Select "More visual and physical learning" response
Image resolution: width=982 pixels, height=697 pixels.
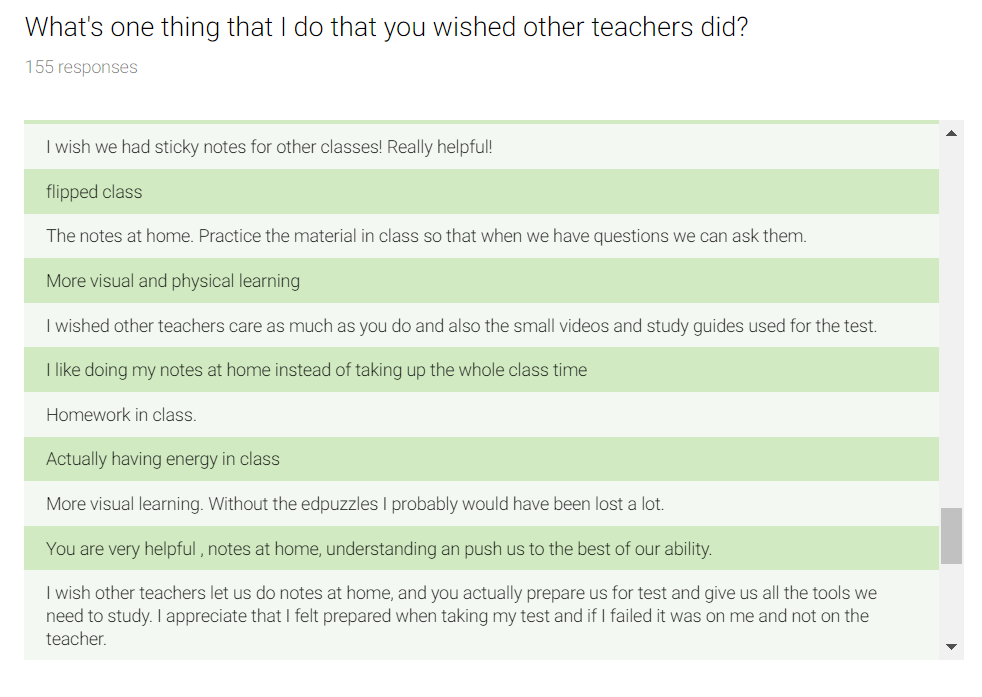(x=173, y=281)
